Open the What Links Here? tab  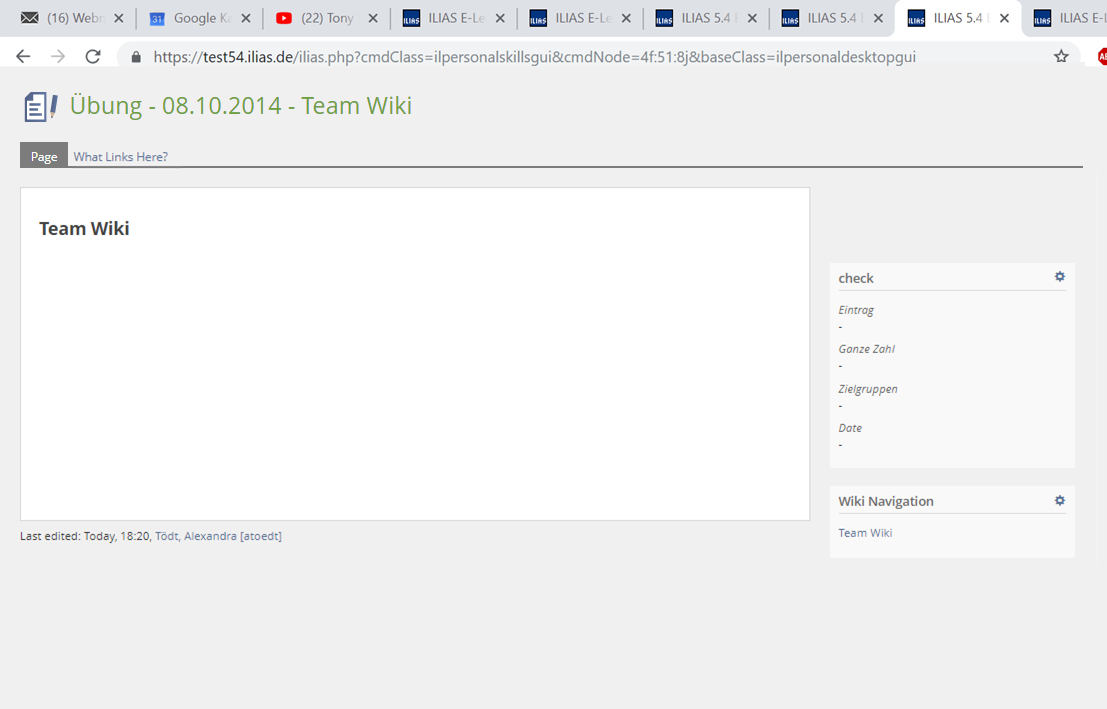point(120,156)
